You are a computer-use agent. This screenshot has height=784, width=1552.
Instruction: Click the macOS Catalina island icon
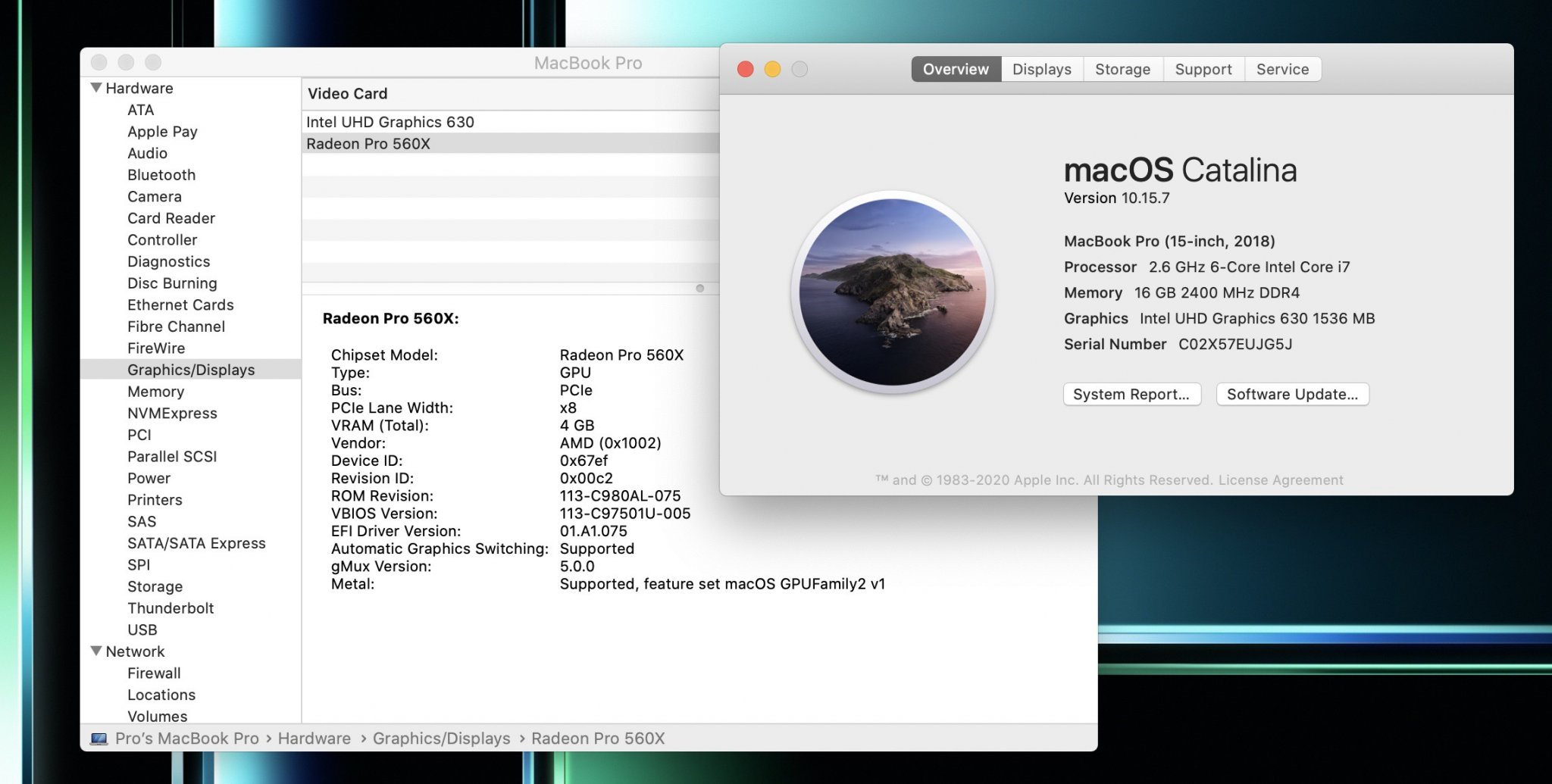tap(893, 292)
